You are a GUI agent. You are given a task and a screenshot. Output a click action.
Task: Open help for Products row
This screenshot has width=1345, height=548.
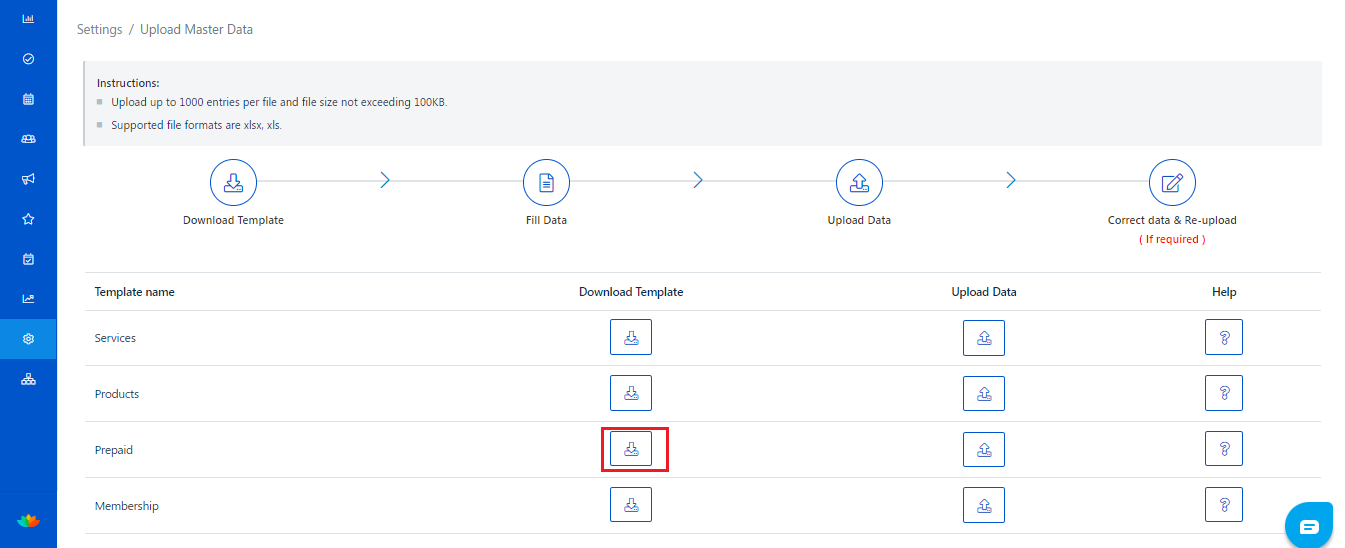[x=1224, y=393]
